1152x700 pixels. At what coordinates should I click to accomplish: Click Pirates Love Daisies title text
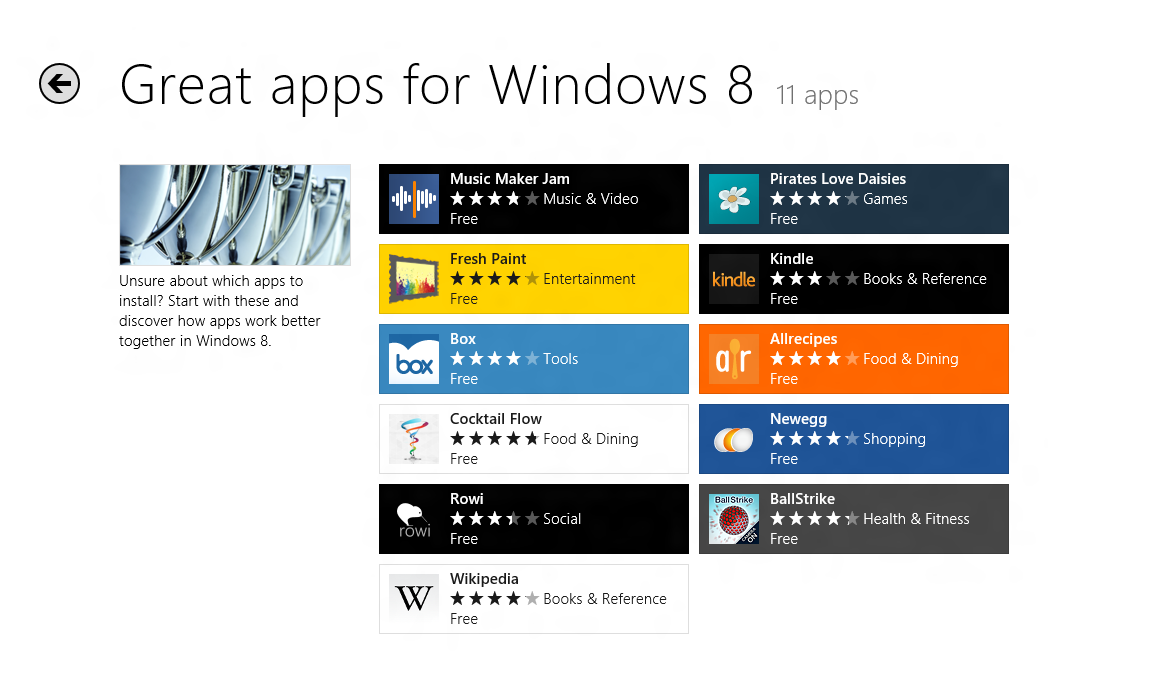(x=838, y=178)
